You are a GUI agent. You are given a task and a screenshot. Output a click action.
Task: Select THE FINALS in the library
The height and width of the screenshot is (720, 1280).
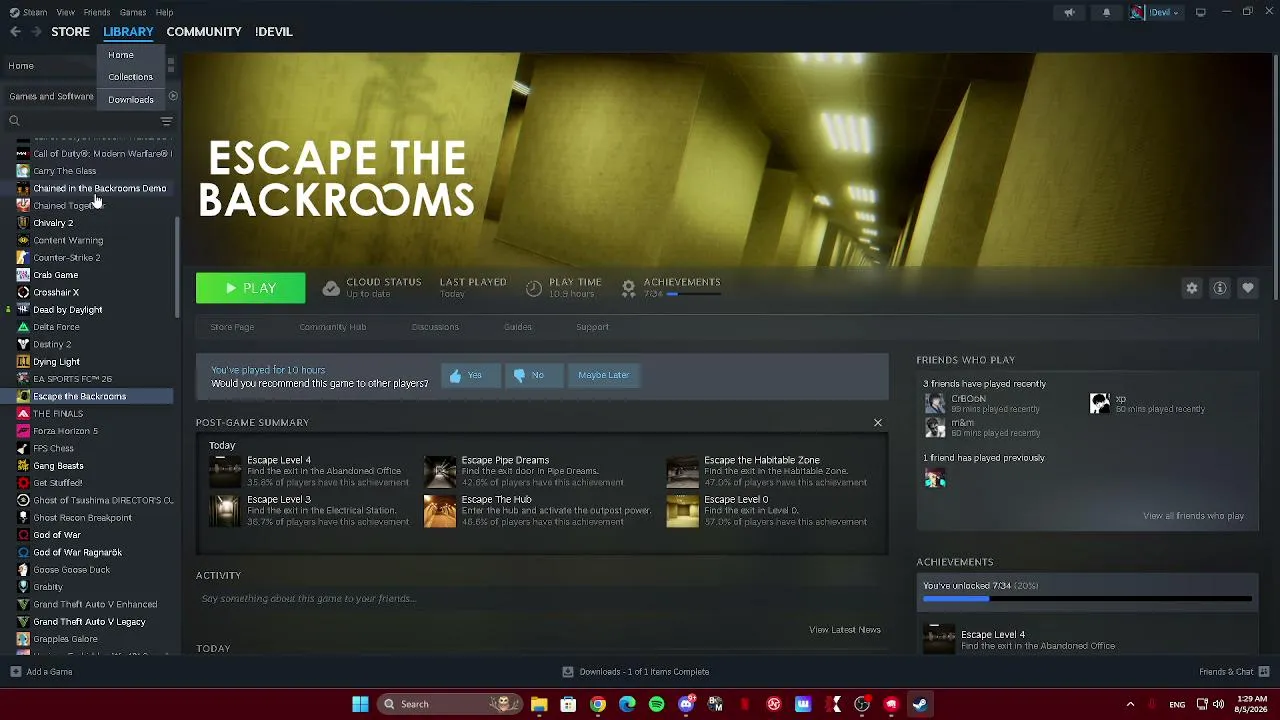58,414
